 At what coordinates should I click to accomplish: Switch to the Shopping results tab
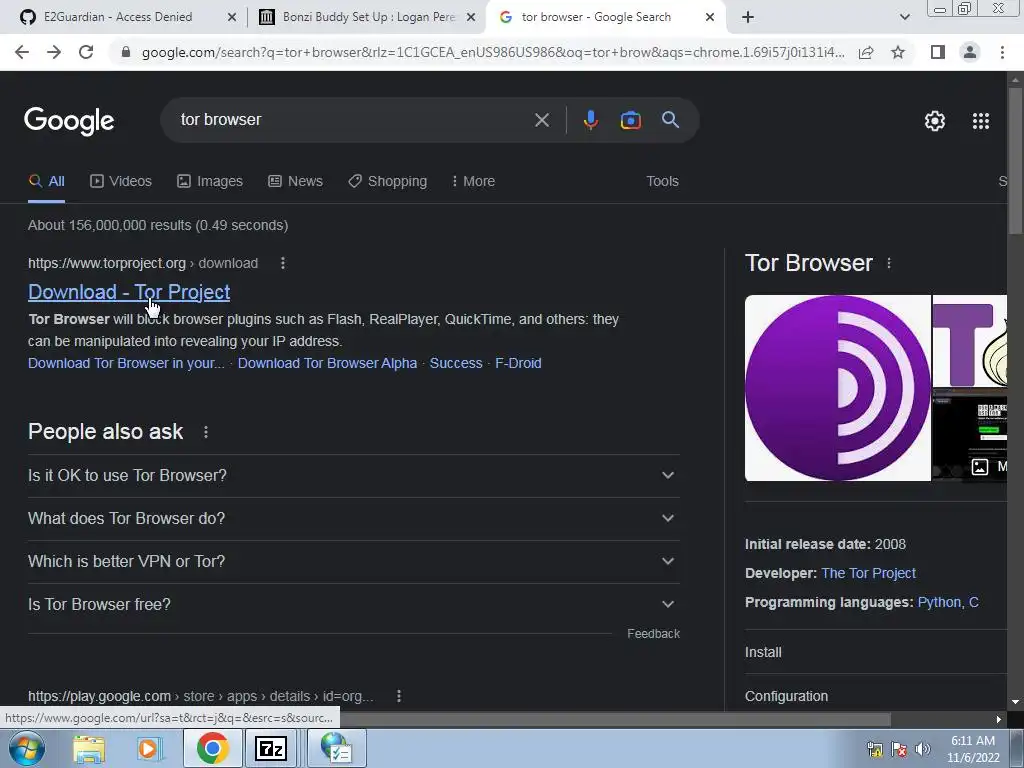tap(387, 182)
